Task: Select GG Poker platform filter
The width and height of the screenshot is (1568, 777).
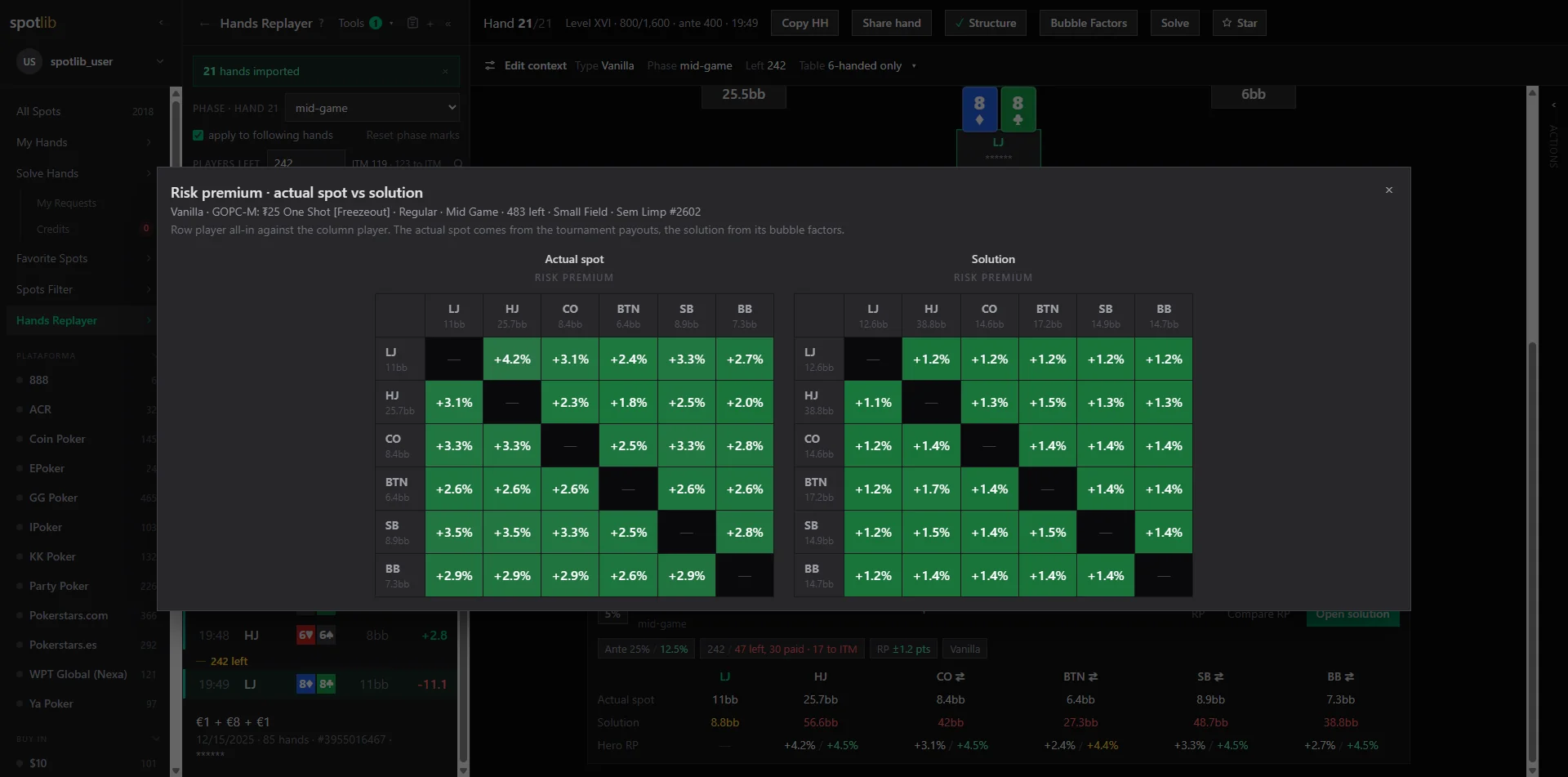Action: click(53, 498)
